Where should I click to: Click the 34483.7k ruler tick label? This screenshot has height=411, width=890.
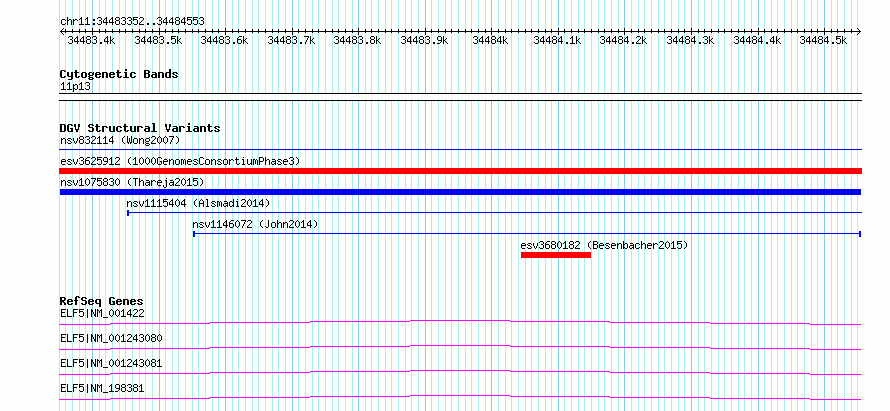click(291, 40)
